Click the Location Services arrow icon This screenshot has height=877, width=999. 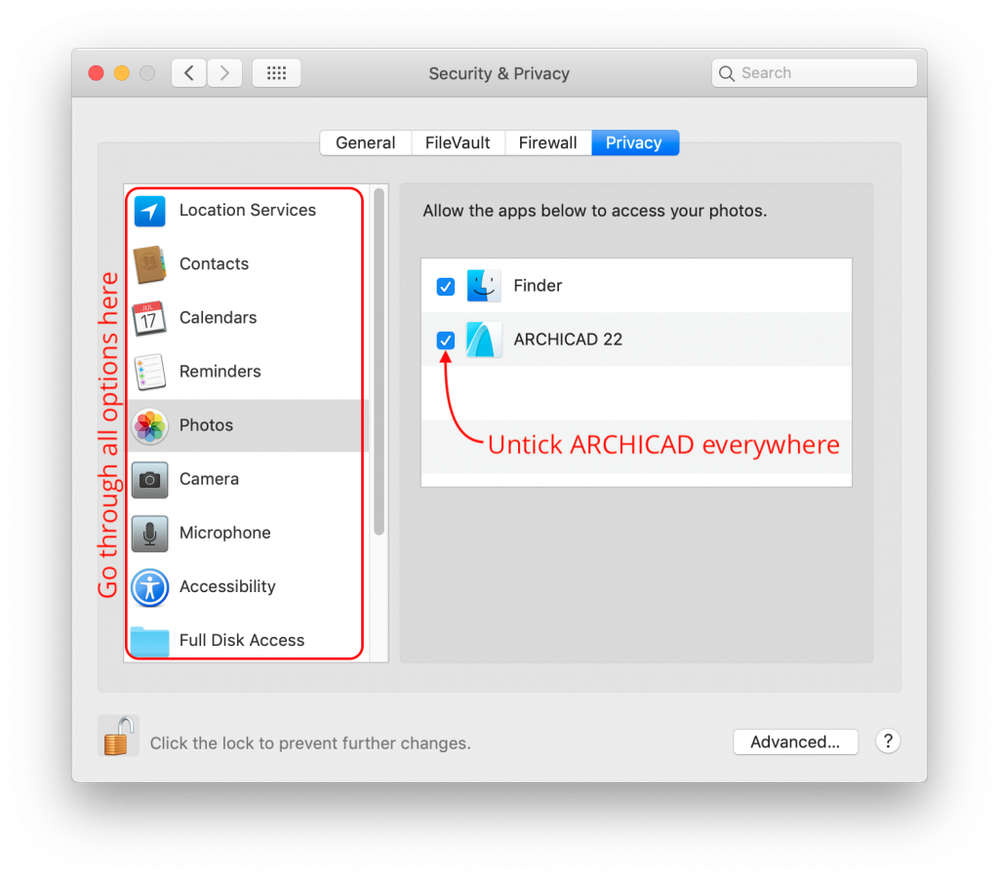pos(150,211)
